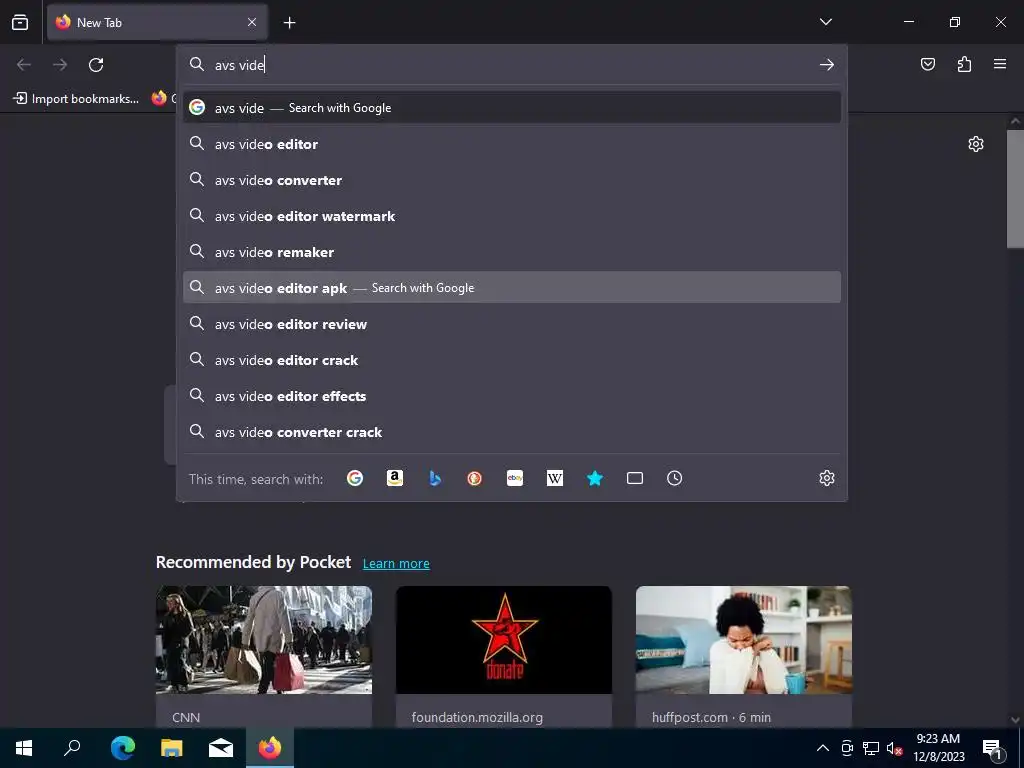The width and height of the screenshot is (1024, 768).
Task: Choose the 'avs video converter crack' suggestion
Action: point(512,432)
